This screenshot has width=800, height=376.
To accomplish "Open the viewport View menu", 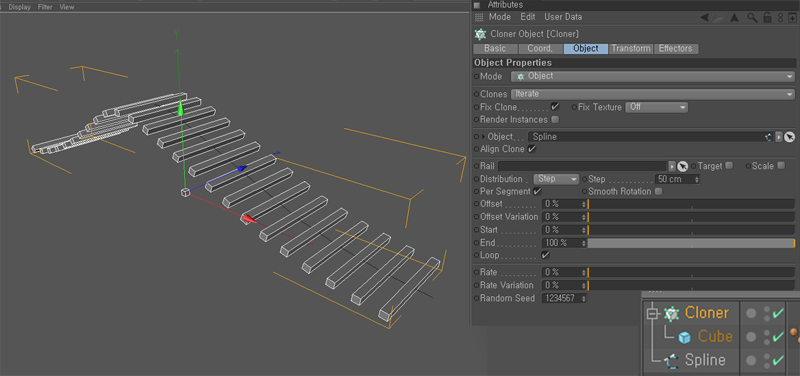I will 67,7.
